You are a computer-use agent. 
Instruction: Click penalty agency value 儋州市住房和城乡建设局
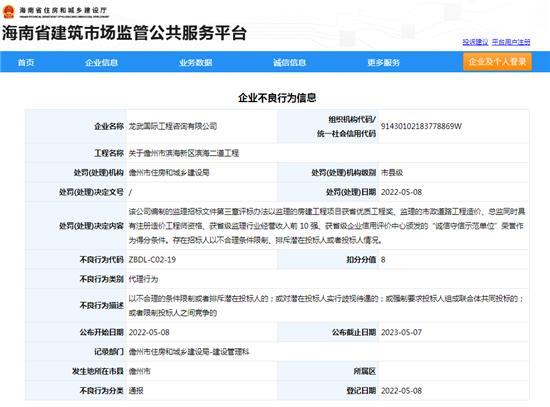pyautogui.click(x=169, y=173)
